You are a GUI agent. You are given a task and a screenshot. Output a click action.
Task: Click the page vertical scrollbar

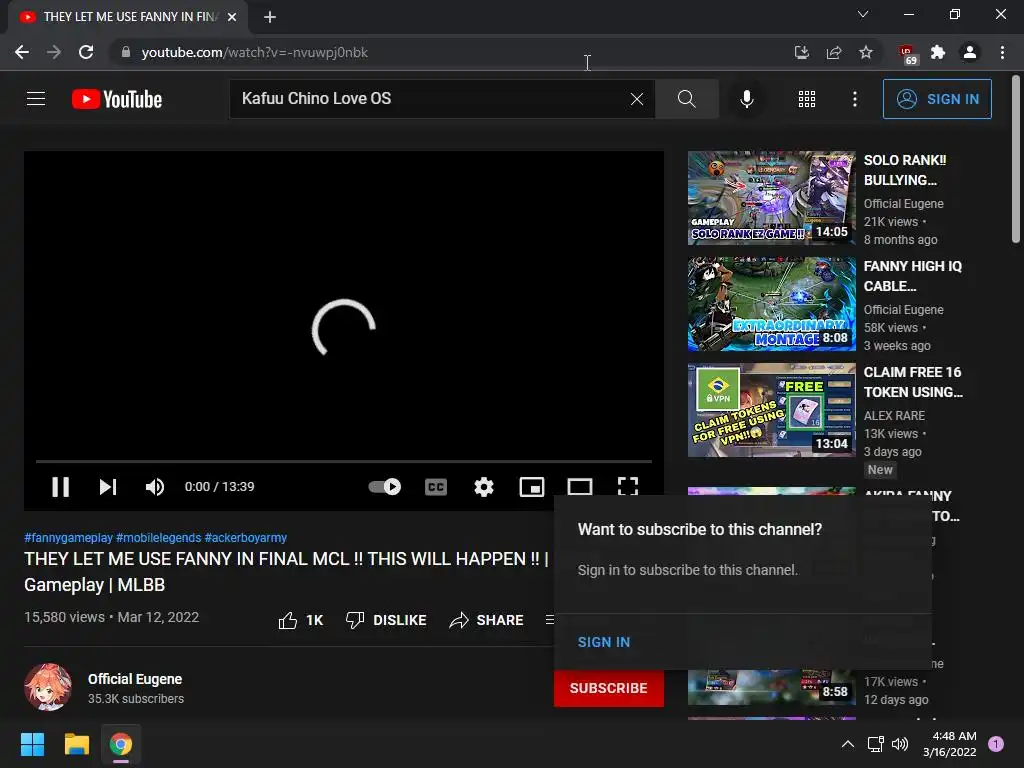point(1016,159)
